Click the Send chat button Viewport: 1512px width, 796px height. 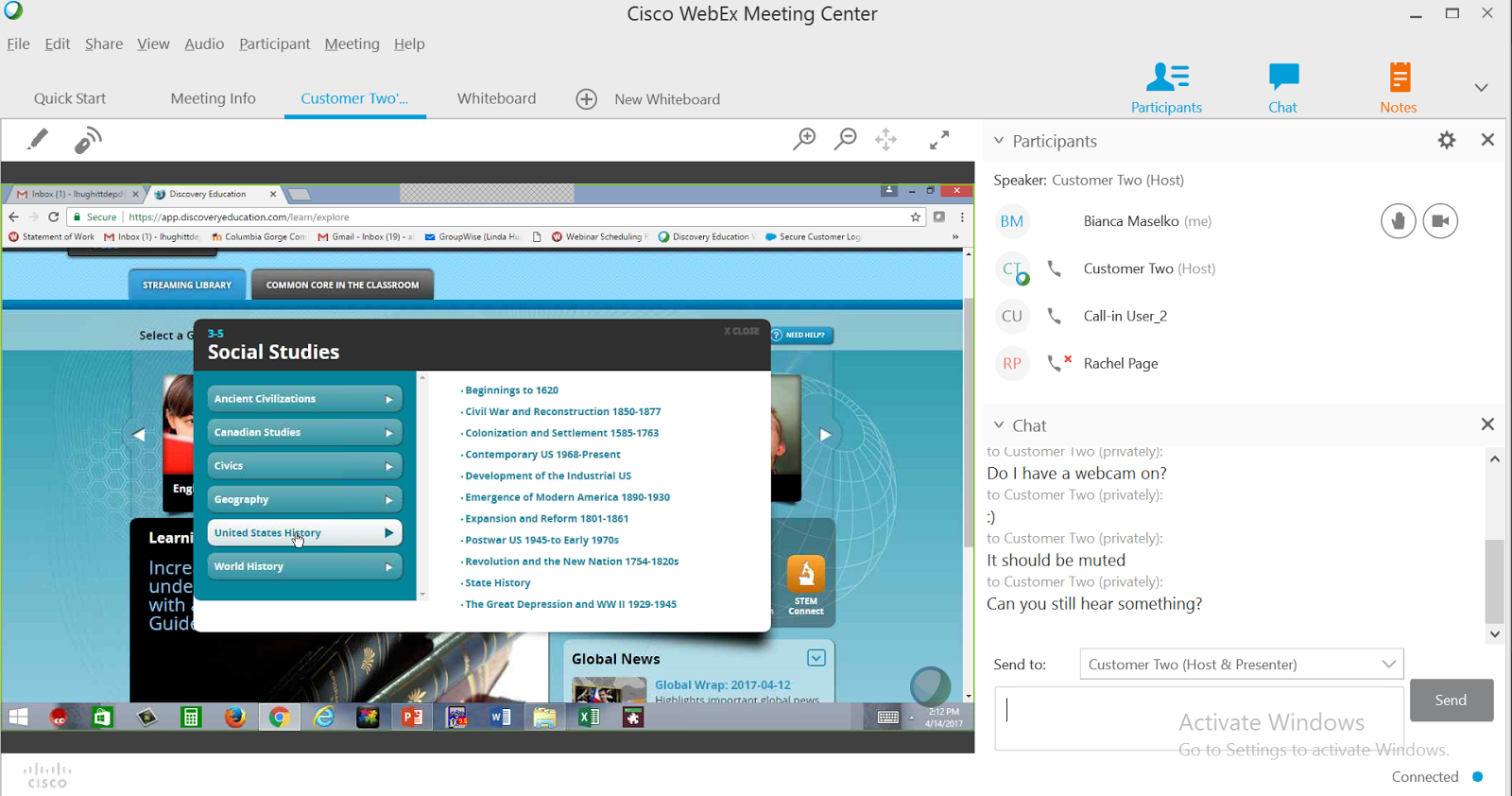1451,701
